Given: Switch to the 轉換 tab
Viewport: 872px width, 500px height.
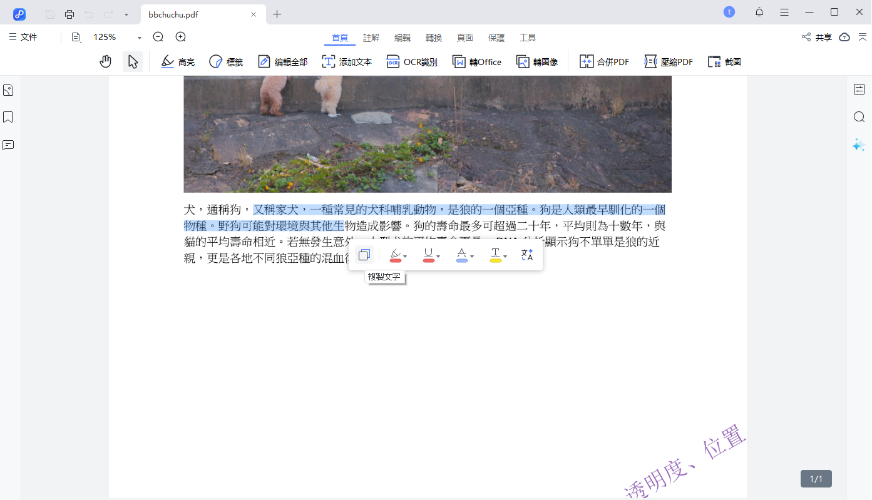Looking at the screenshot, I should pos(433,38).
